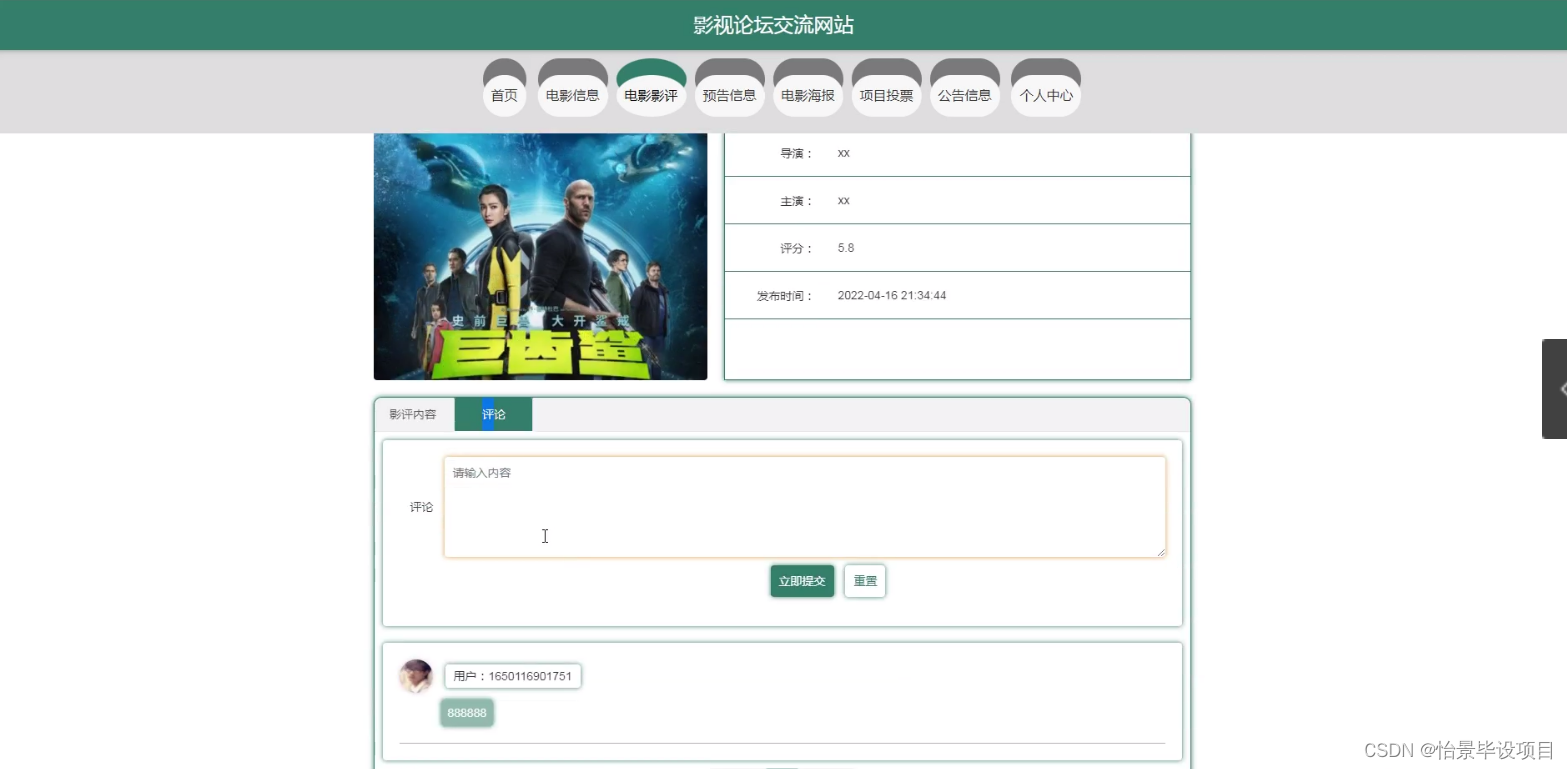Viewport: 1567px width, 769px height.
Task: Click the publish time 2022-04-16 21:34:44
Action: click(x=892, y=296)
